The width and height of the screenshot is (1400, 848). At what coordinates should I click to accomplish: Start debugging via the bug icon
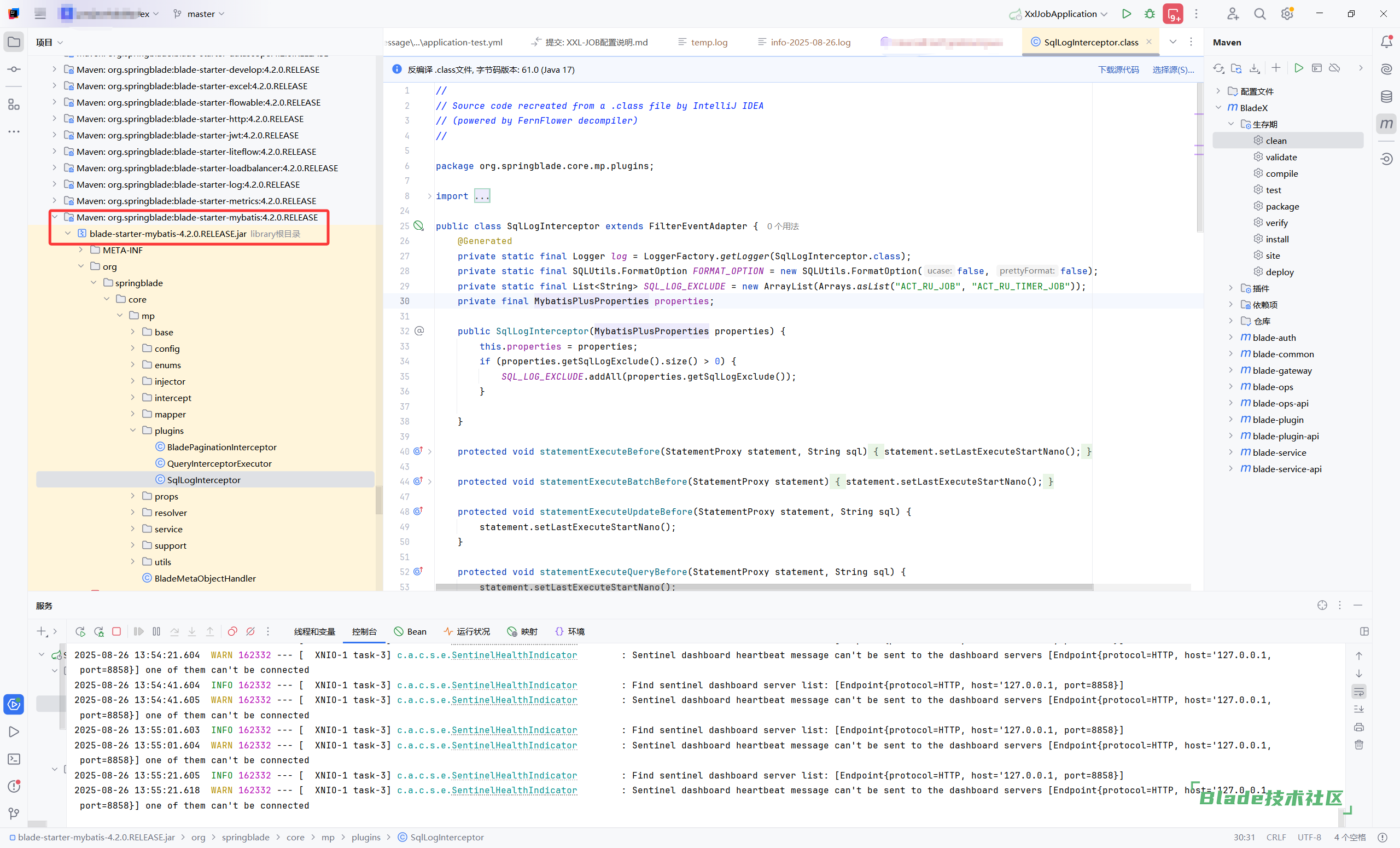[x=1150, y=14]
